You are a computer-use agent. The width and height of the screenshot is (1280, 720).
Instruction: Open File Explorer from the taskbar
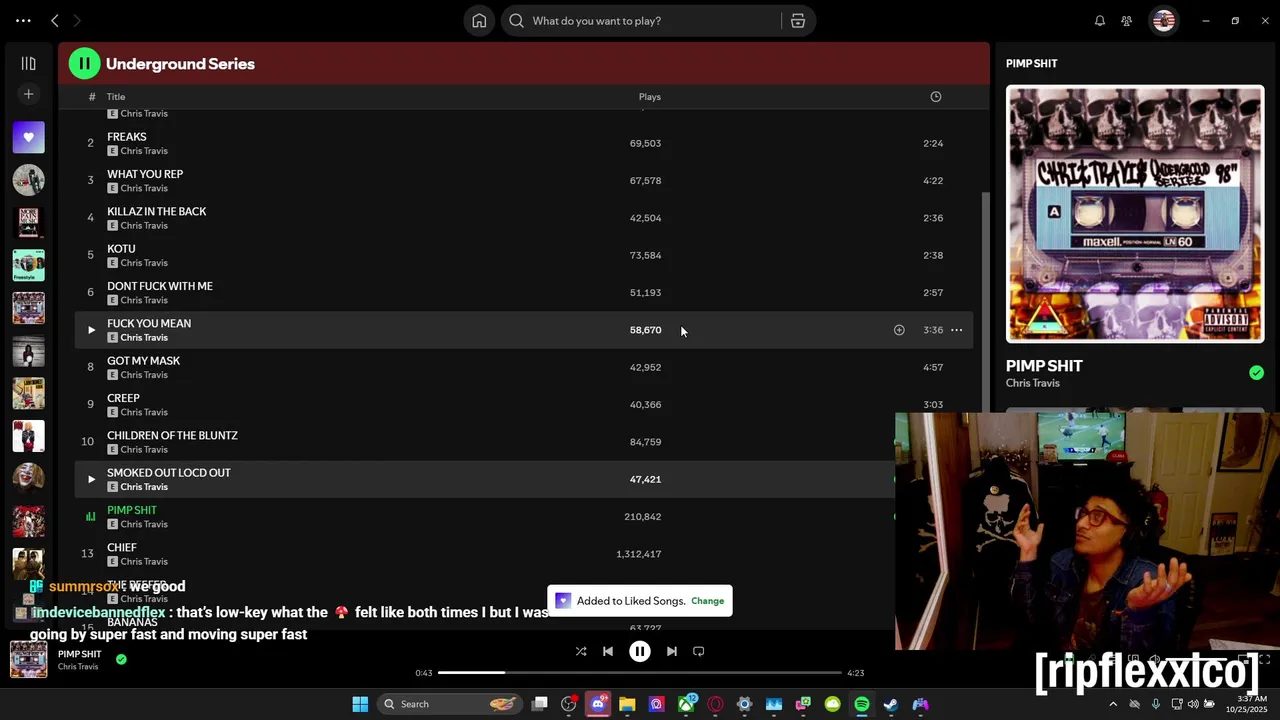[x=627, y=704]
